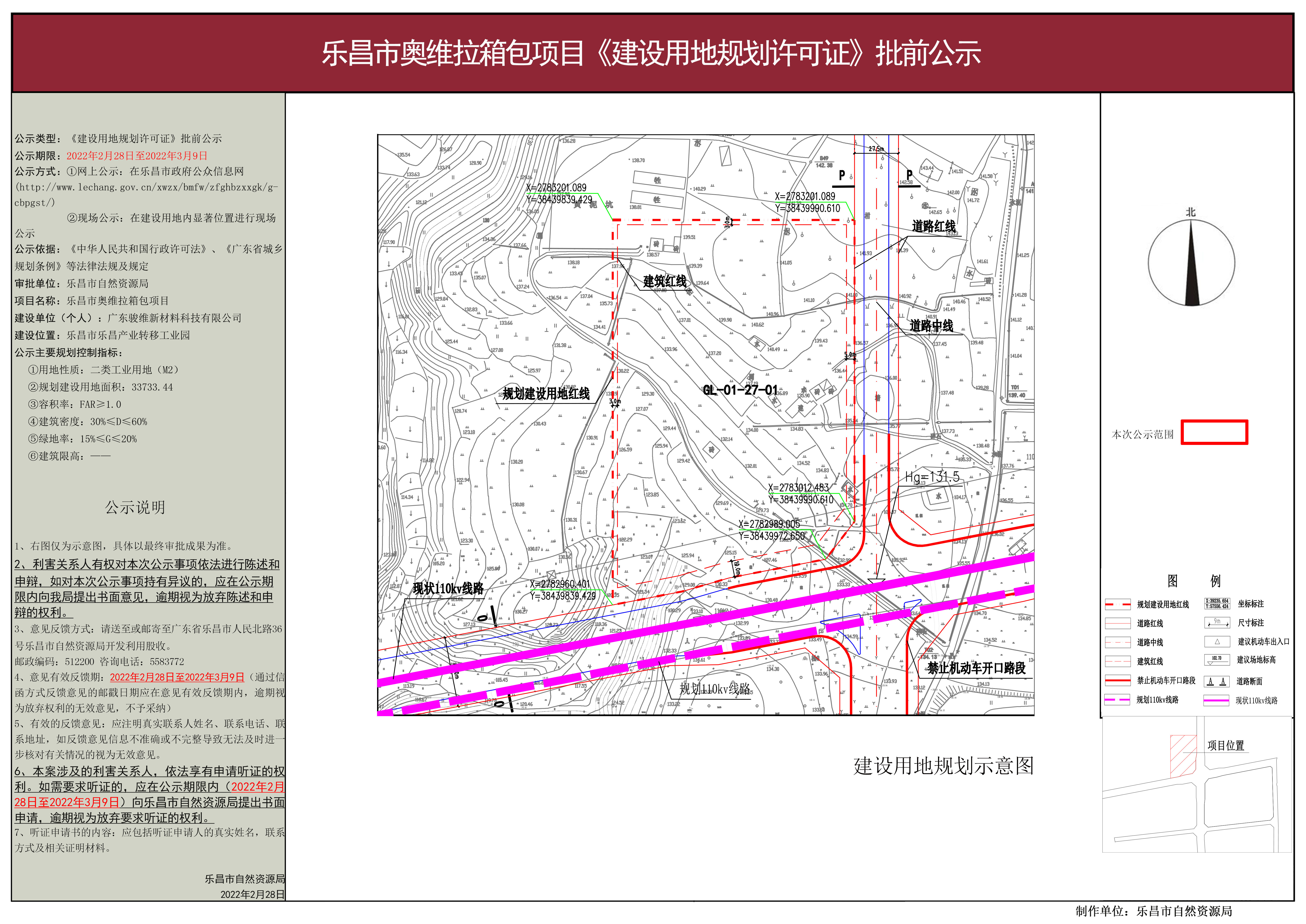This screenshot has height=924, width=1306.
Task: Click the Hg=131.5 elevation label
Action: [x=932, y=477]
